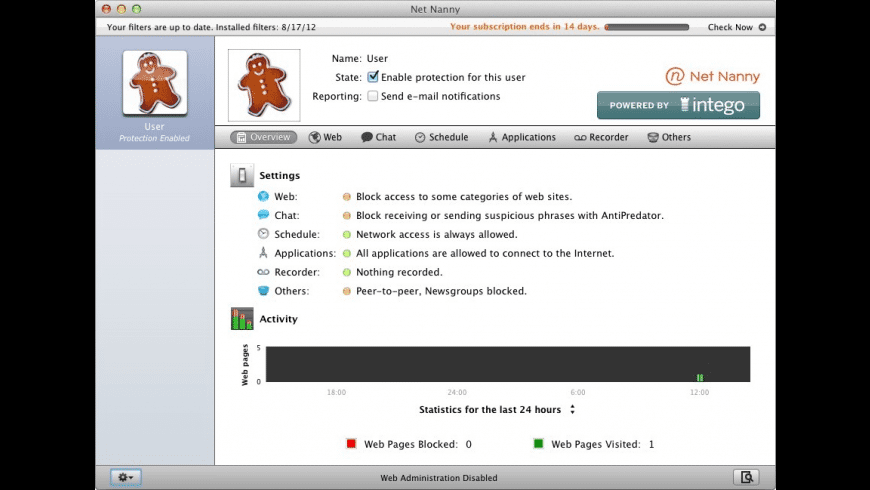Click the Overview tab icon
This screenshot has height=490, width=870.
[241, 138]
